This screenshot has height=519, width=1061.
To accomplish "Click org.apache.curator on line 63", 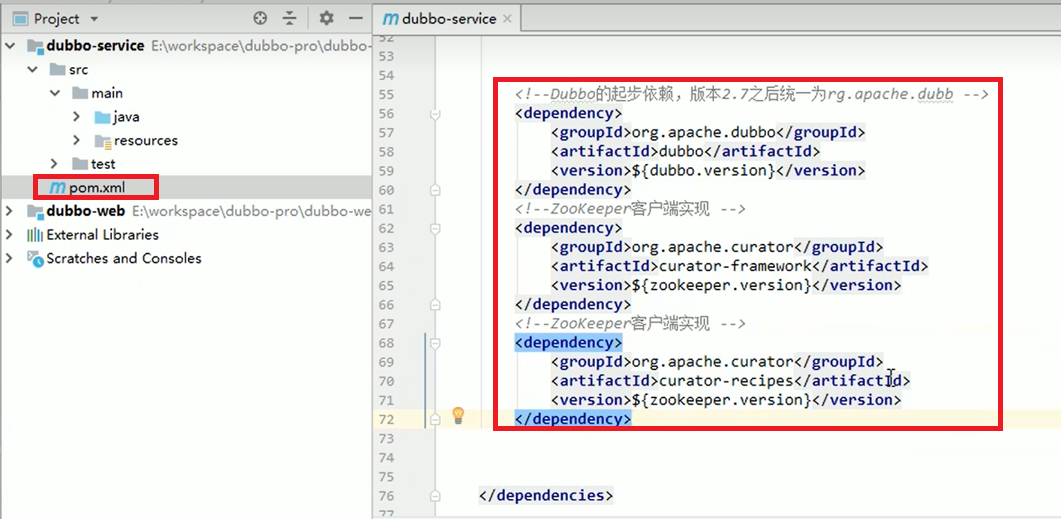I will (x=712, y=247).
